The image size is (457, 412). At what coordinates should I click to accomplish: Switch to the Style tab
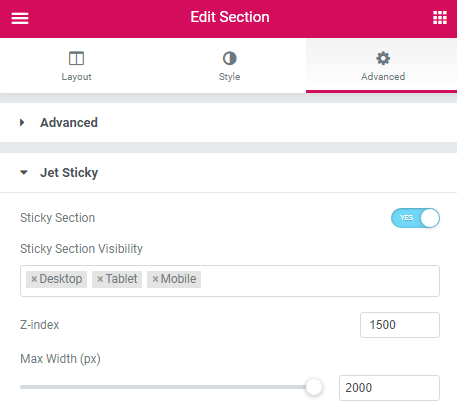pos(229,66)
